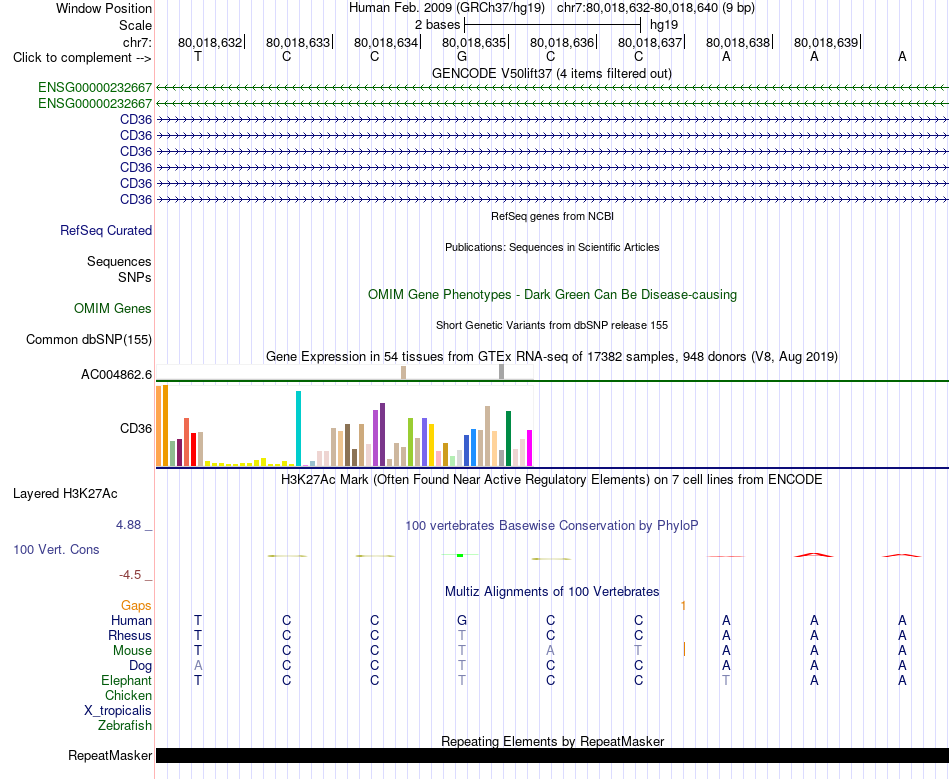Open 'RefSeq genes from NCBI' track title
Viewport: 950px width, 779px height.
[x=552, y=216]
